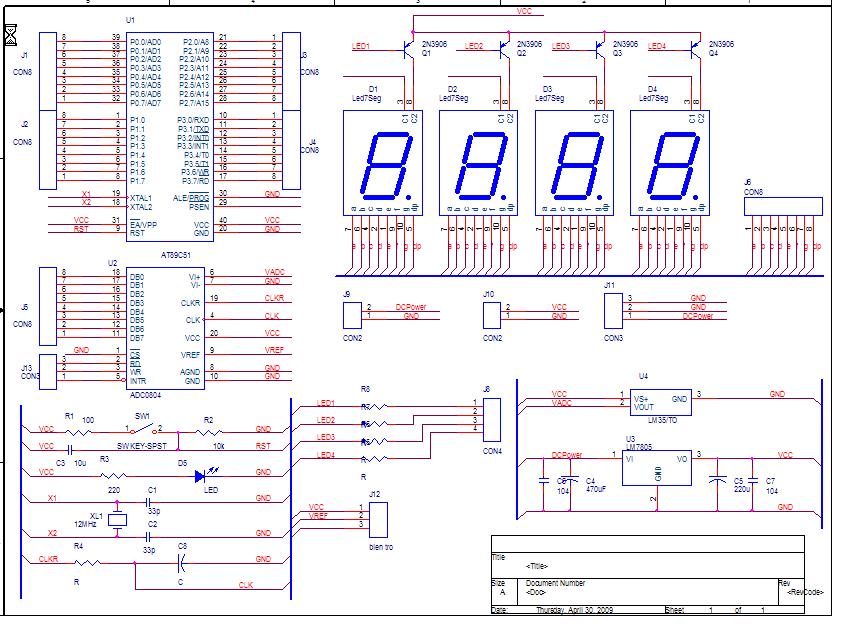The image size is (848, 626).
Task: Select the U1 AT89C51 microcontroller body
Action: 170,137
